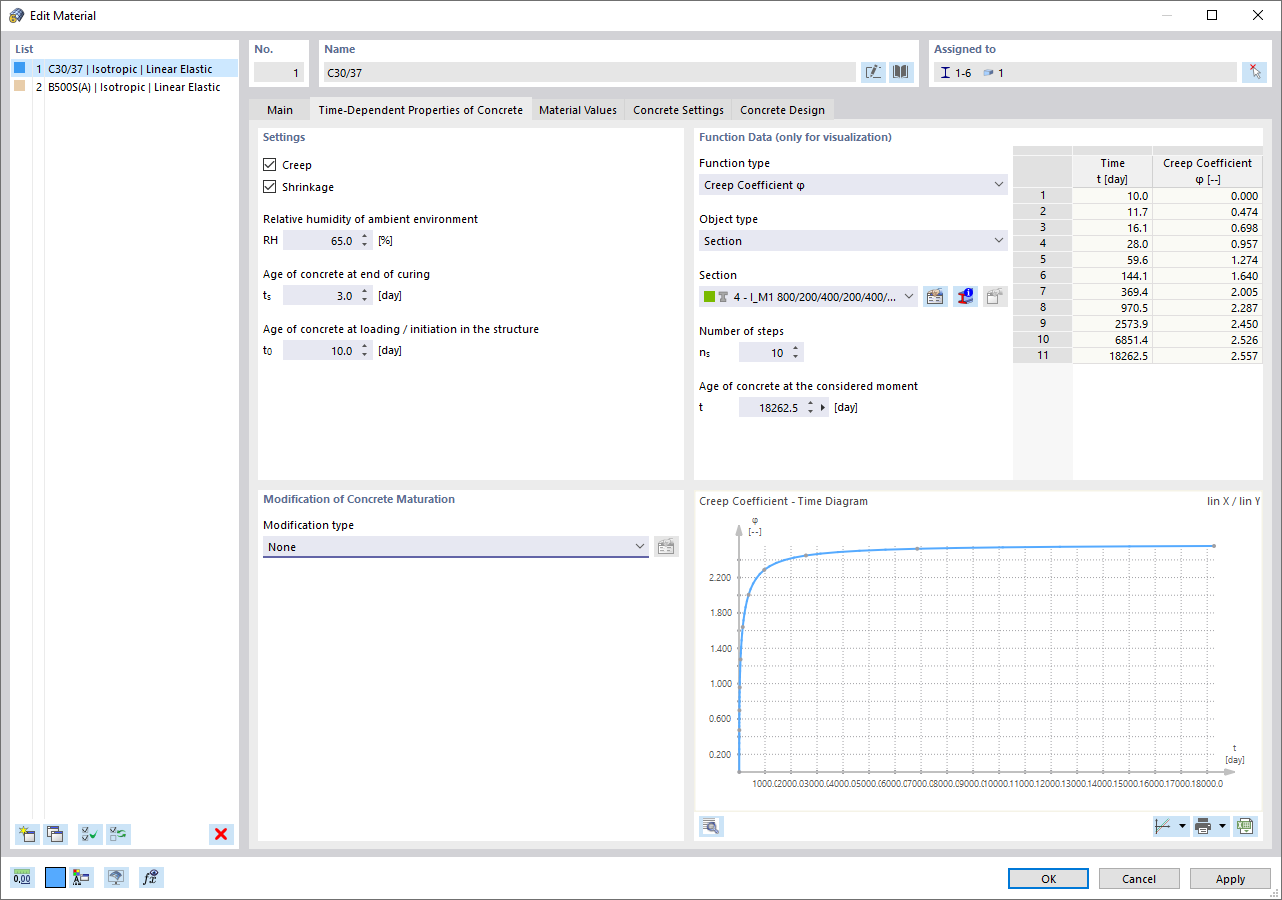Image resolution: width=1282 pixels, height=900 pixels.
Task: Invert the list selection with the swap icon
Action: click(x=118, y=834)
